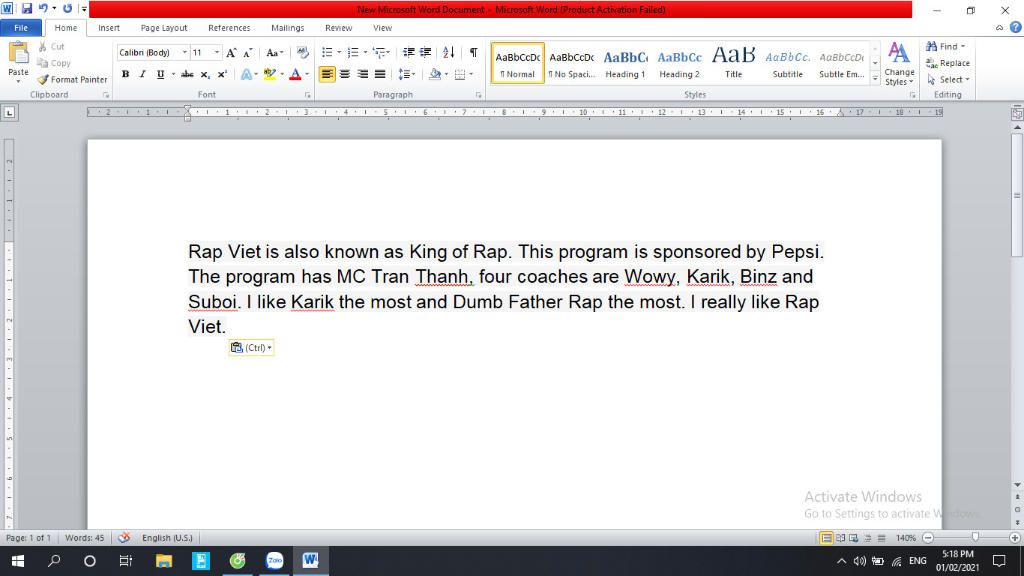
Task: Switch to Web Layout view
Action: [x=854, y=538]
